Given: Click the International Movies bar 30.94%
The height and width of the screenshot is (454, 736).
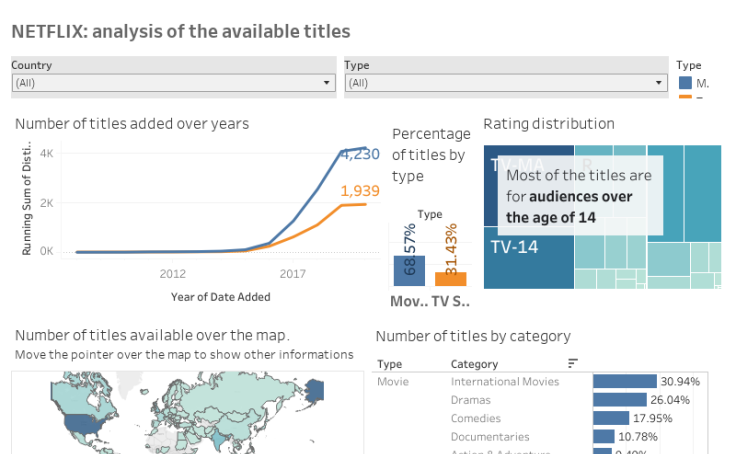Looking at the screenshot, I should click(625, 381).
